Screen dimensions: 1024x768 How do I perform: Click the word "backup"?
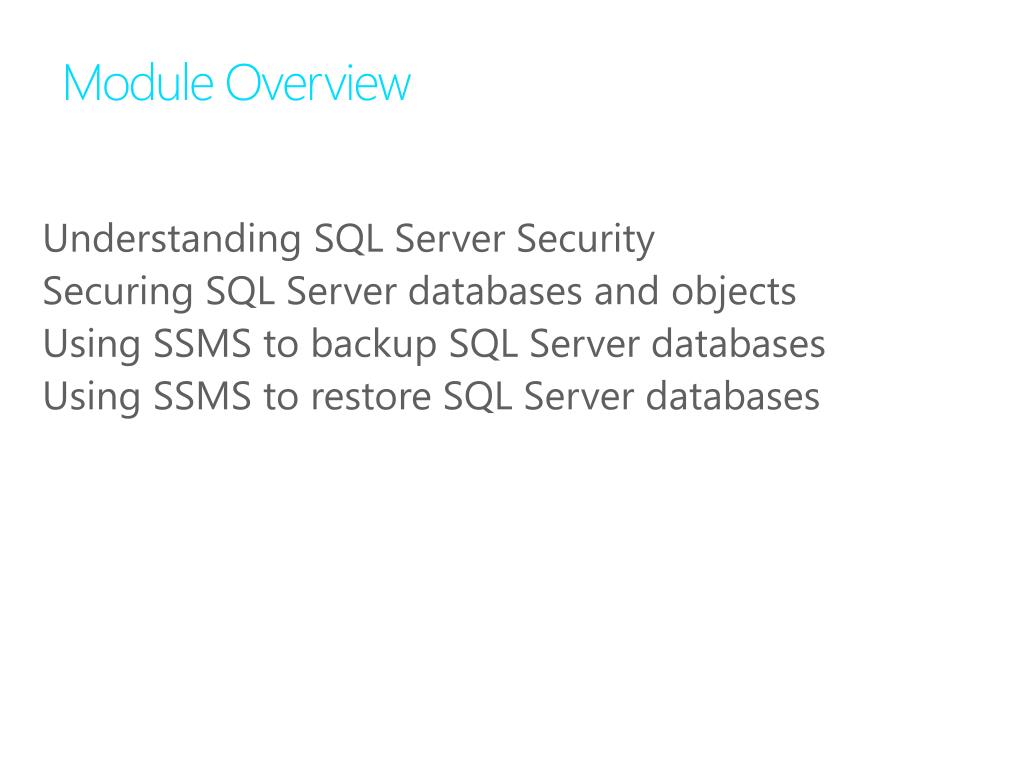[374, 344]
